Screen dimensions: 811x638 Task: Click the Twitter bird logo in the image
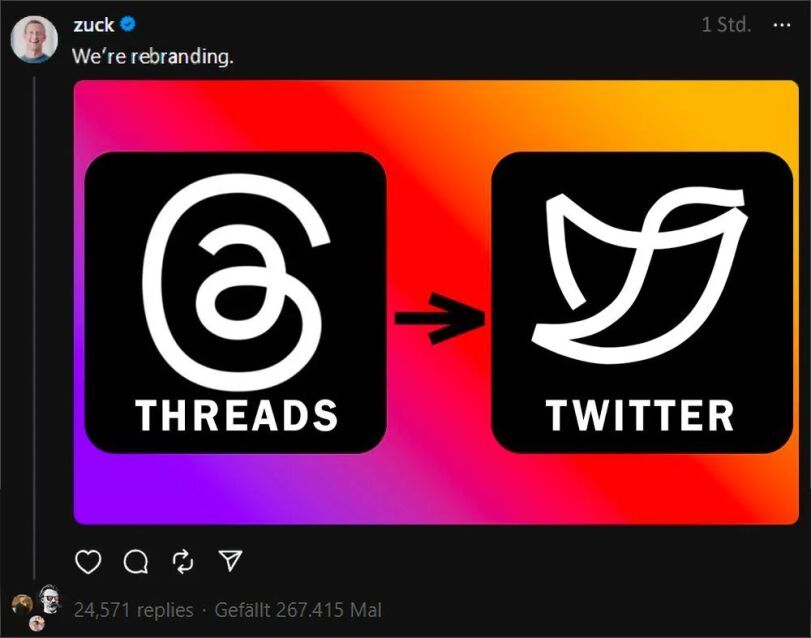(x=640, y=276)
